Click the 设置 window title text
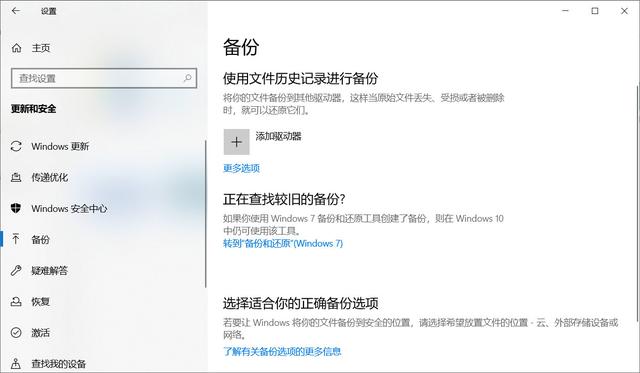 [x=49, y=11]
